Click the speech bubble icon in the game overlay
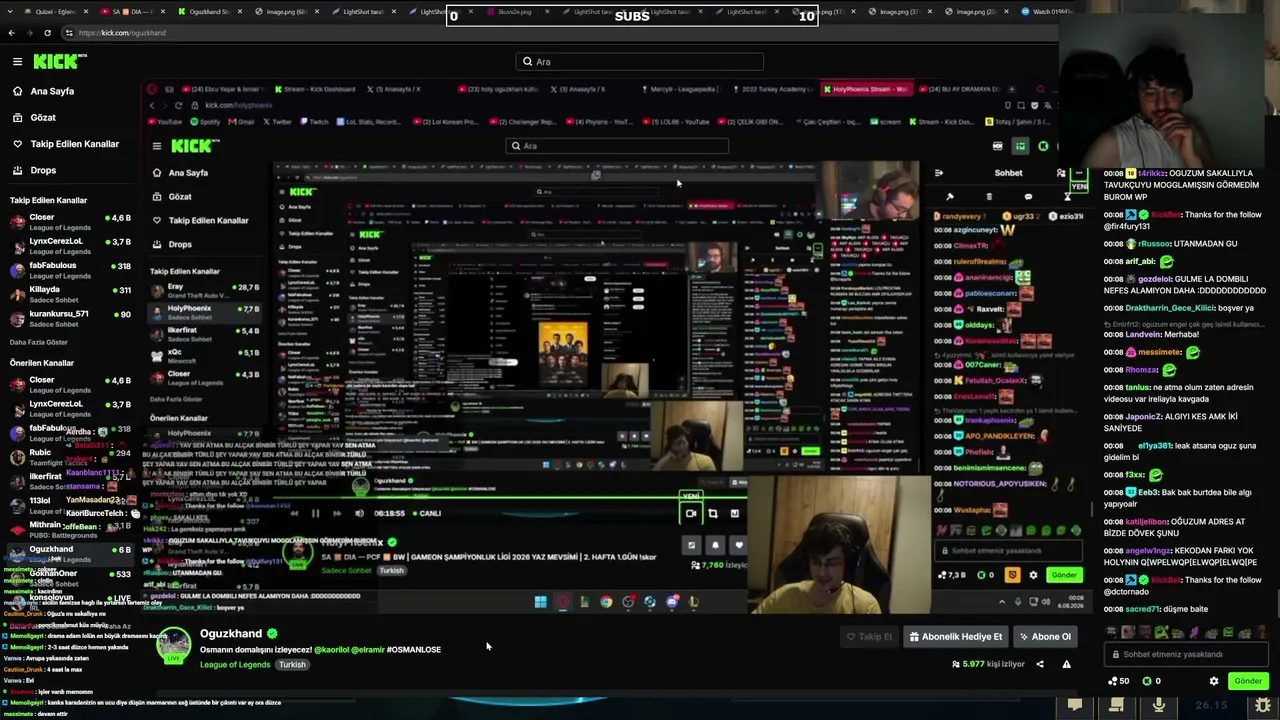 (1075, 706)
